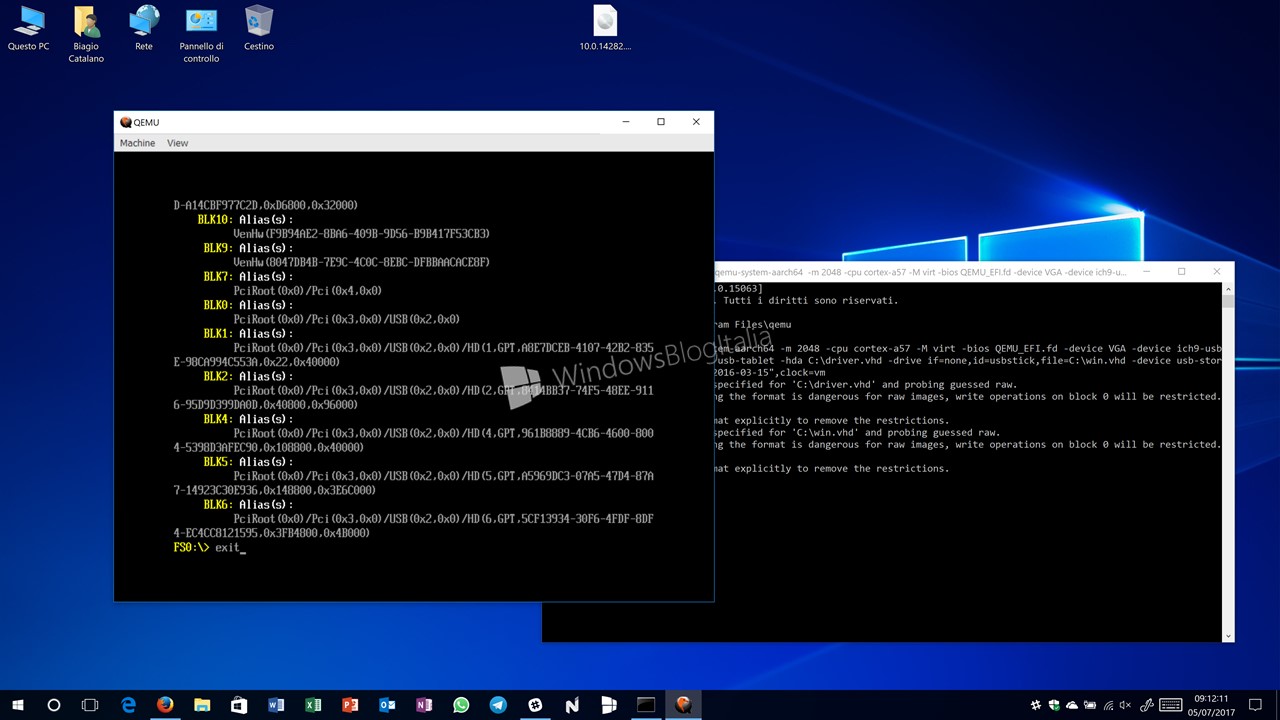Viewport: 1280px width, 720px height.
Task: Click the battery power tray icon
Action: (1092, 705)
